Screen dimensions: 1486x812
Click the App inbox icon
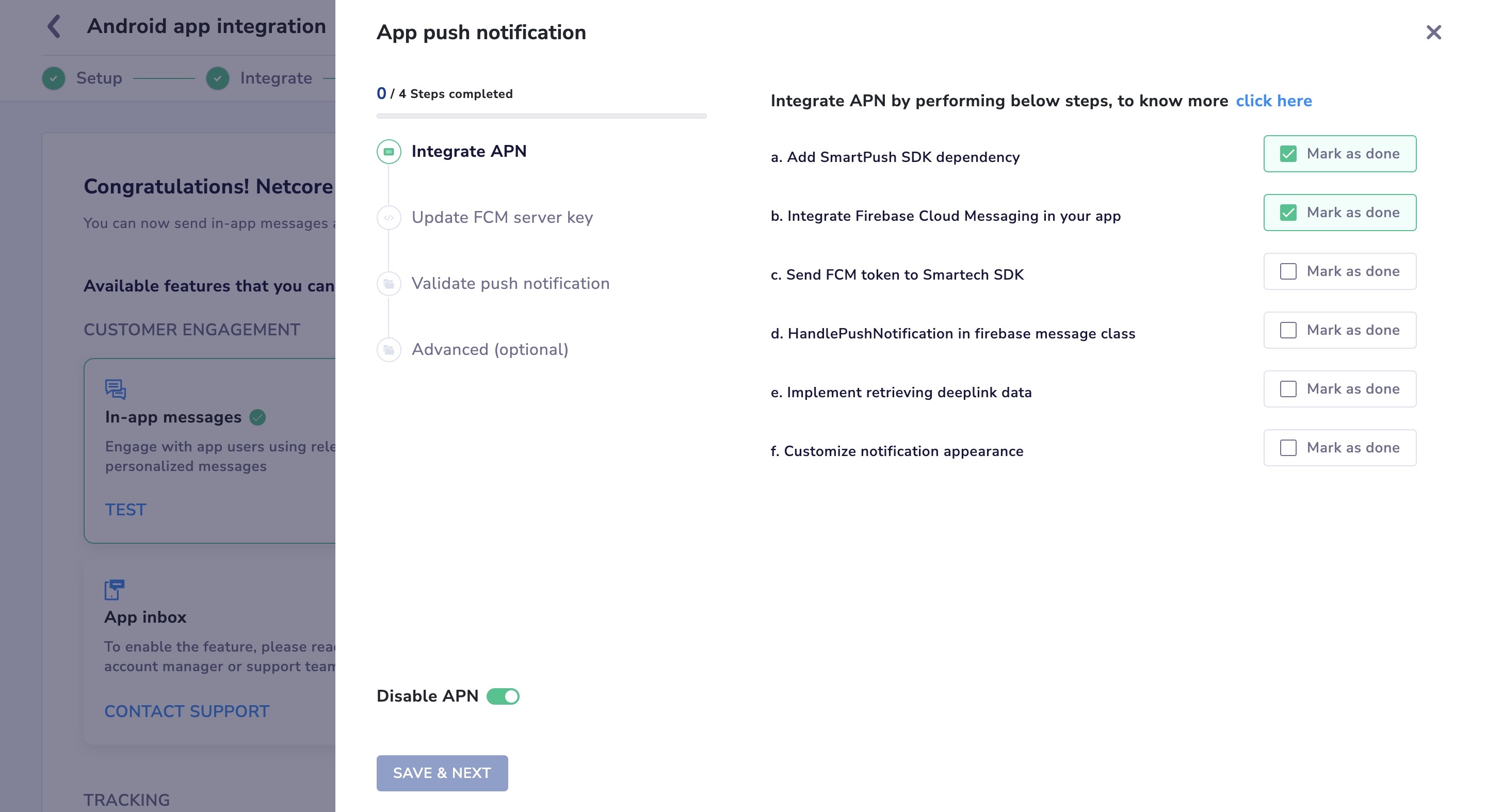coord(114,589)
